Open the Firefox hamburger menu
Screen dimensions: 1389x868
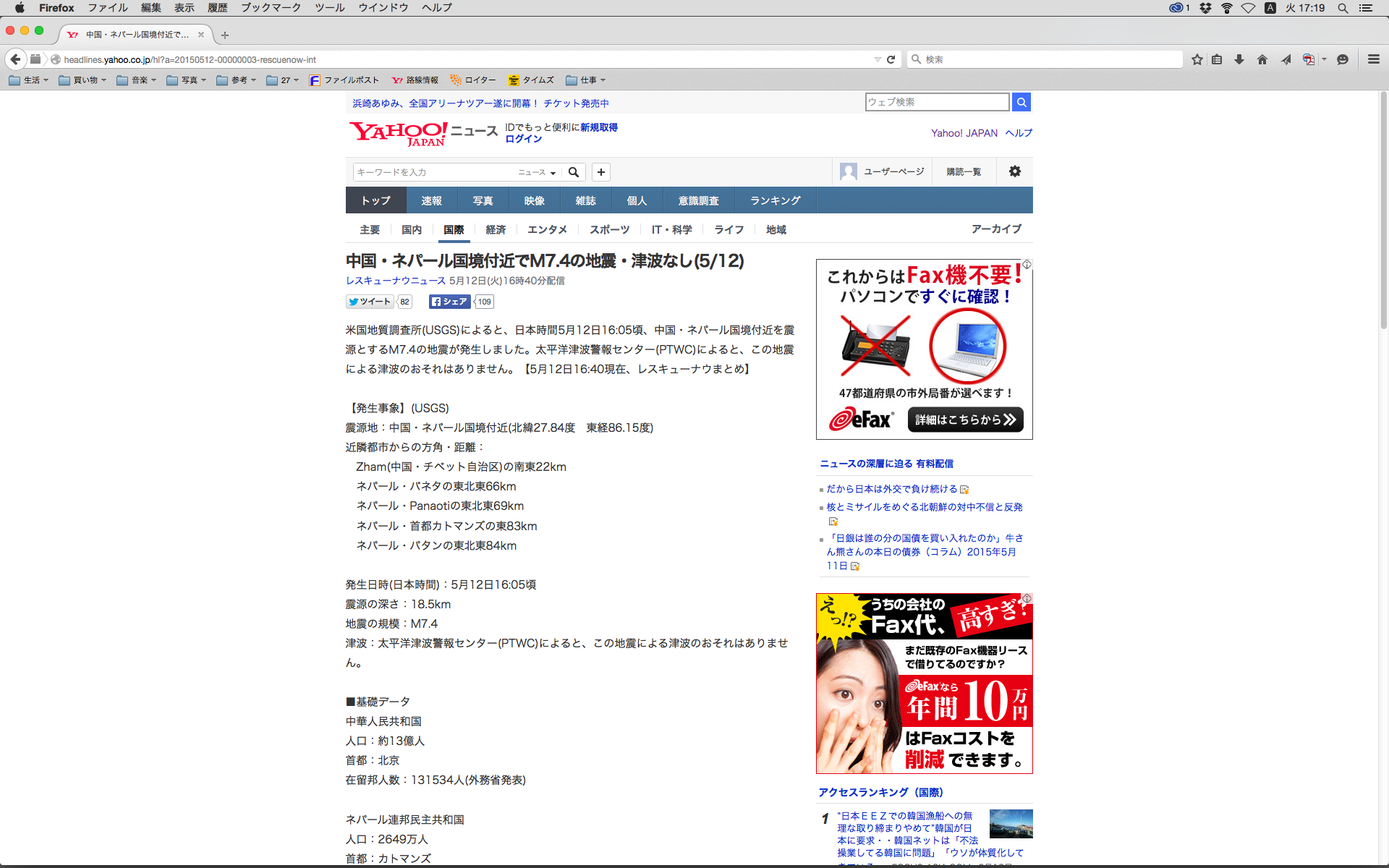pyautogui.click(x=1374, y=59)
